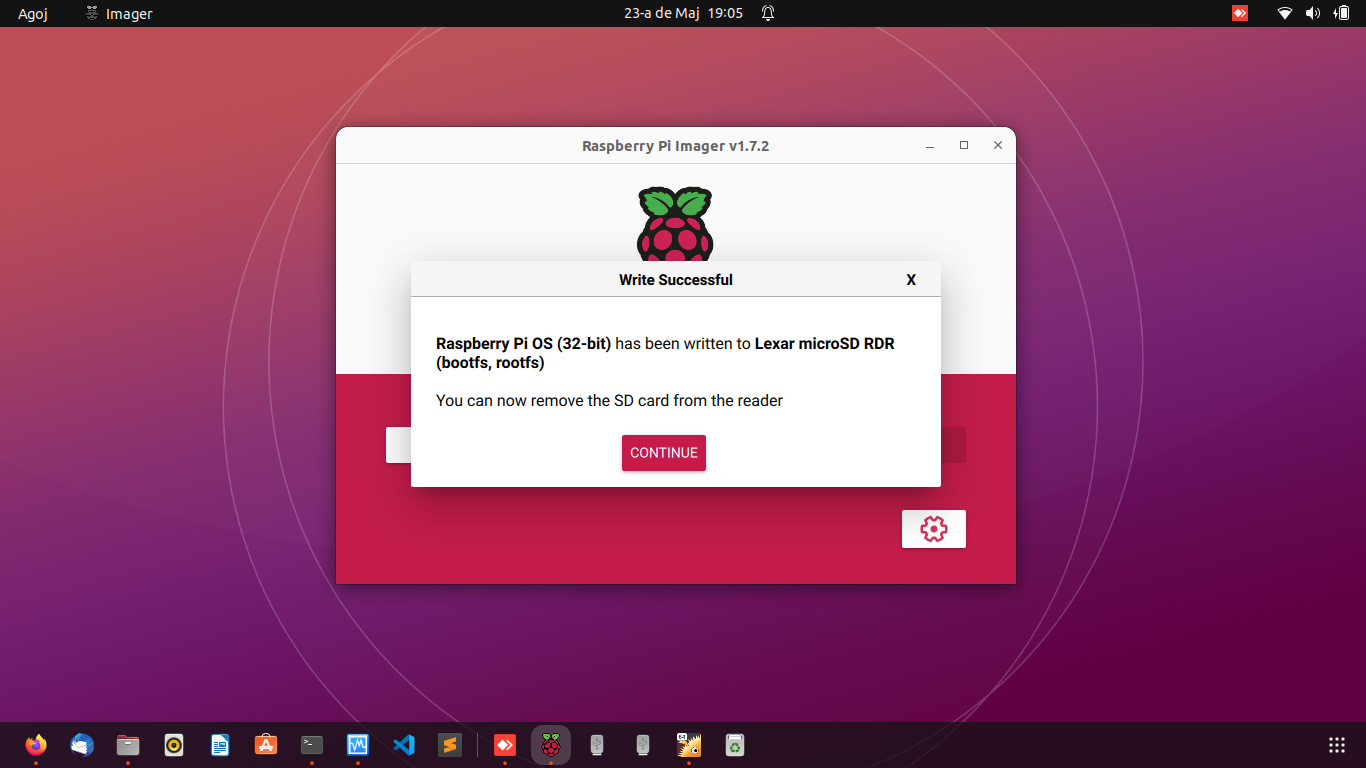Show the applications grid

pyautogui.click(x=1337, y=745)
